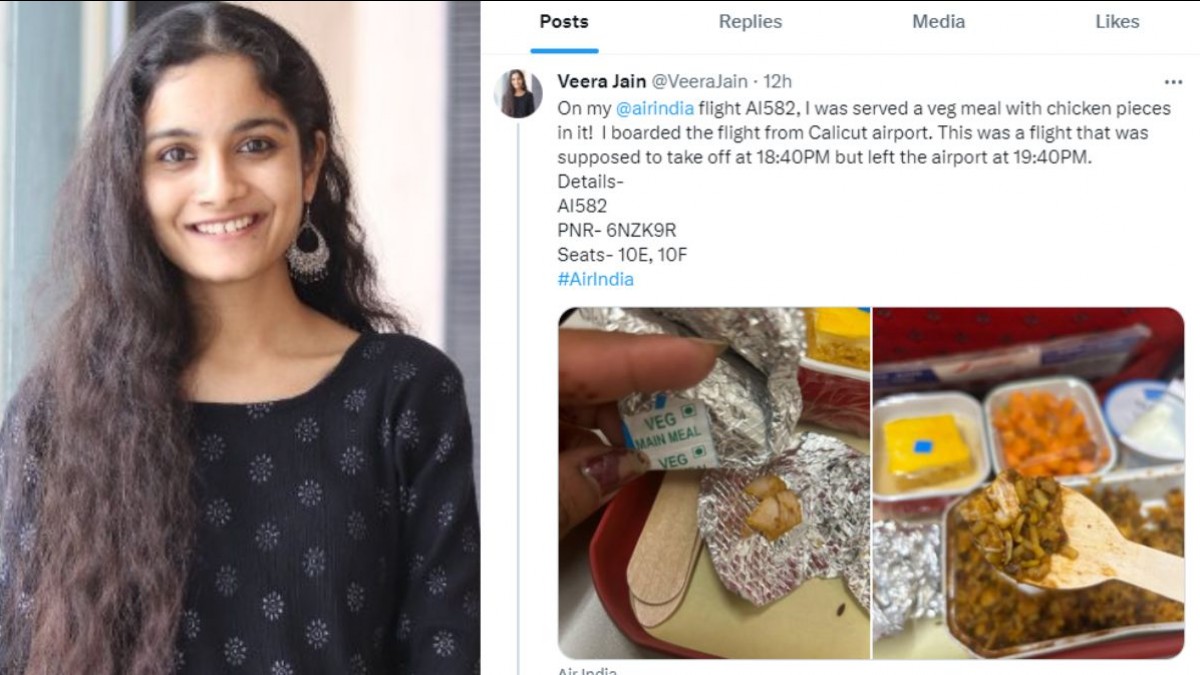
Task: Click the 'Details-' line in tweet
Action: (590, 181)
